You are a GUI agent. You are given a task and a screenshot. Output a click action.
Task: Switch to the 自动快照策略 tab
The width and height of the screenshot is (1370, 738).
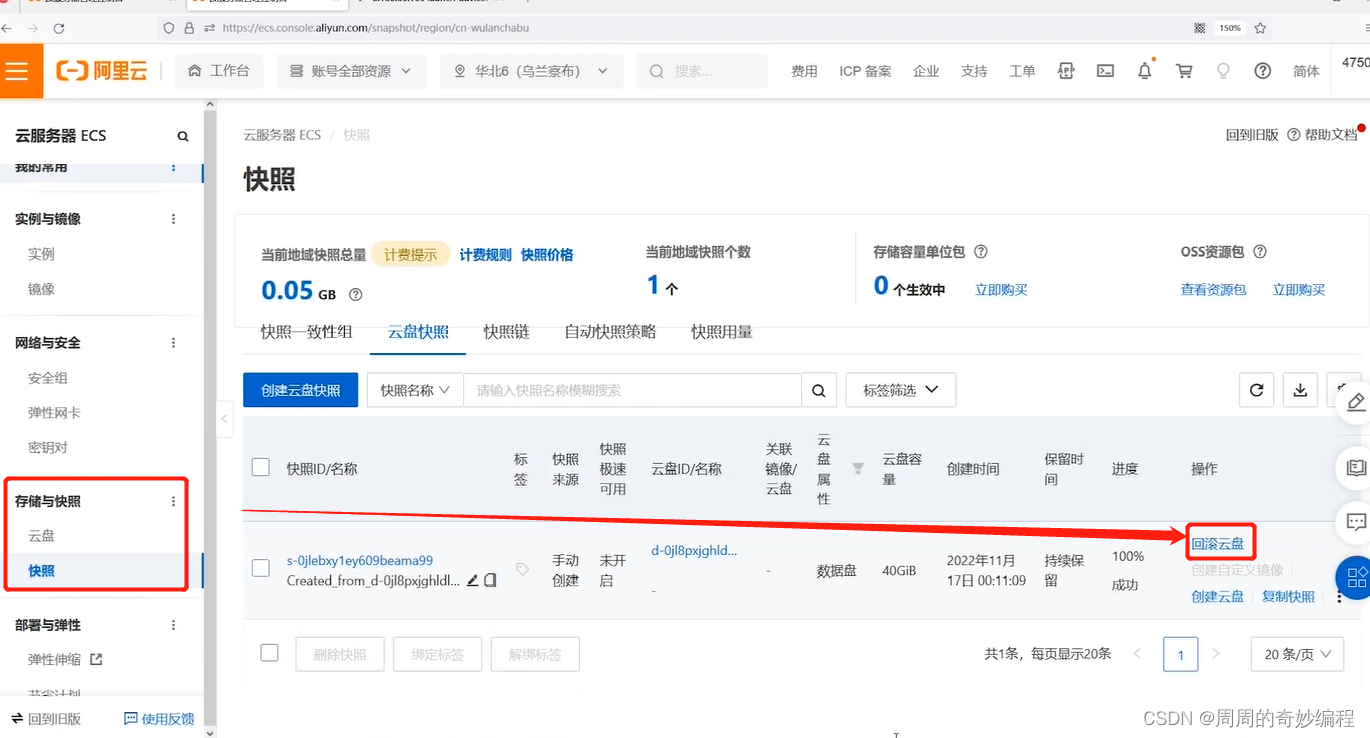point(610,332)
